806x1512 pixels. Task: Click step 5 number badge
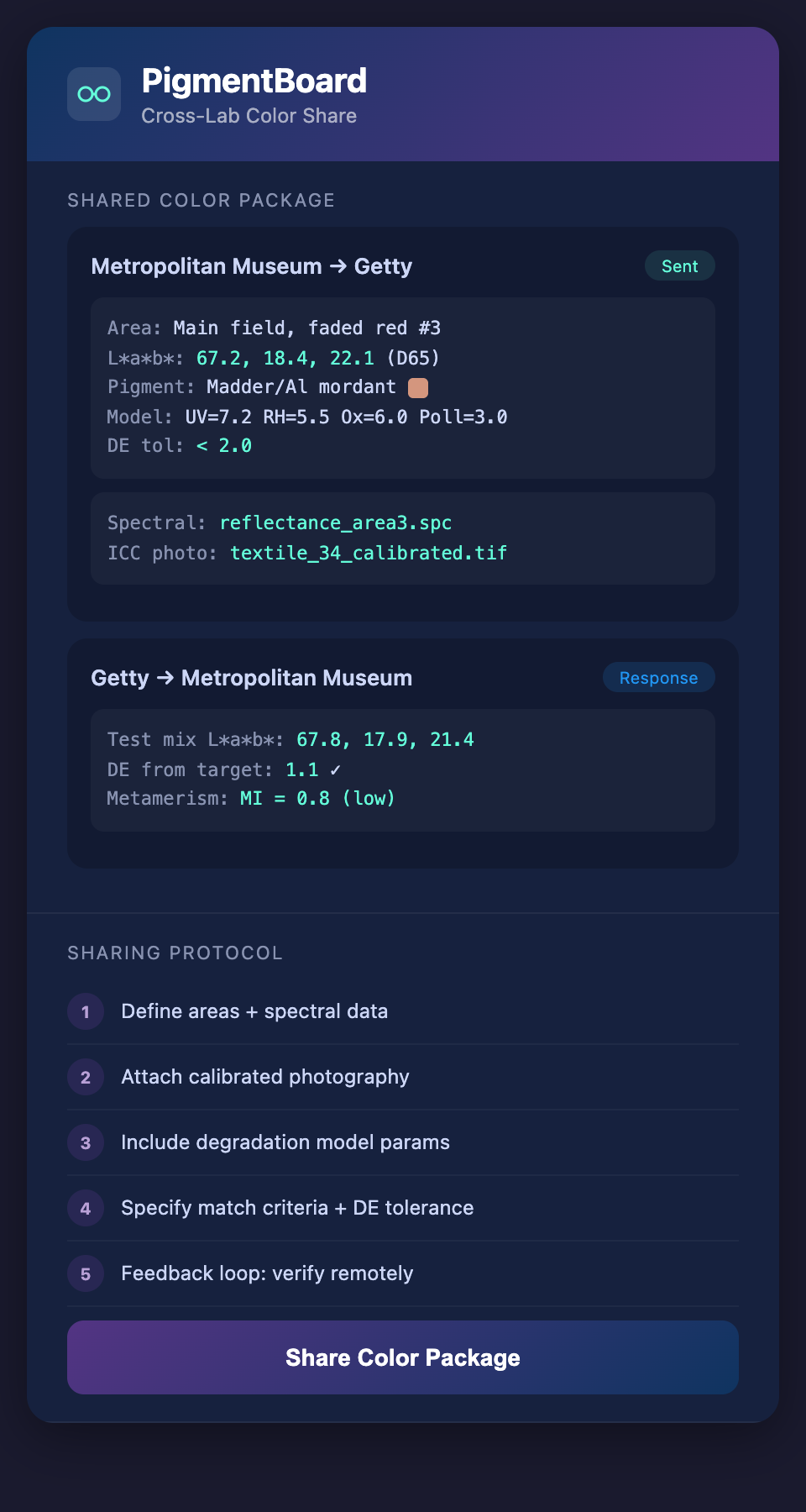tap(86, 1273)
